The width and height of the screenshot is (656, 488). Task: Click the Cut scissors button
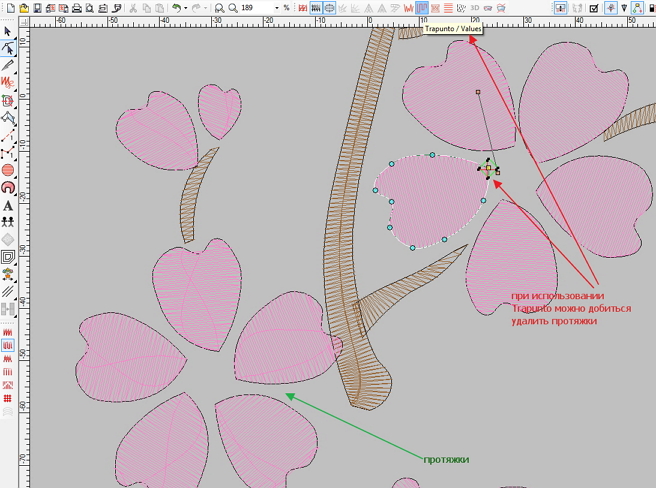tap(133, 8)
